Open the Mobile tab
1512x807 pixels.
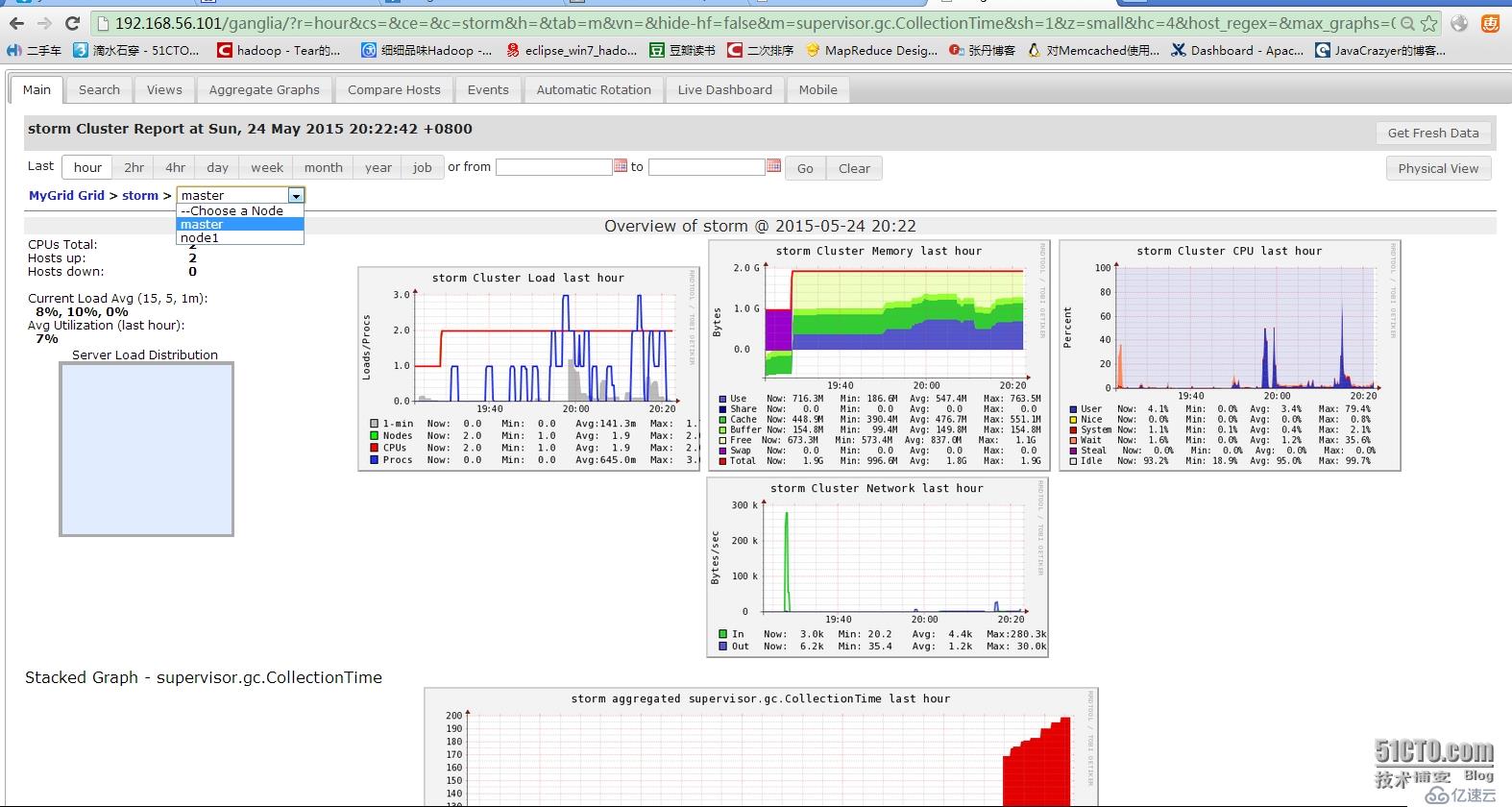(817, 89)
